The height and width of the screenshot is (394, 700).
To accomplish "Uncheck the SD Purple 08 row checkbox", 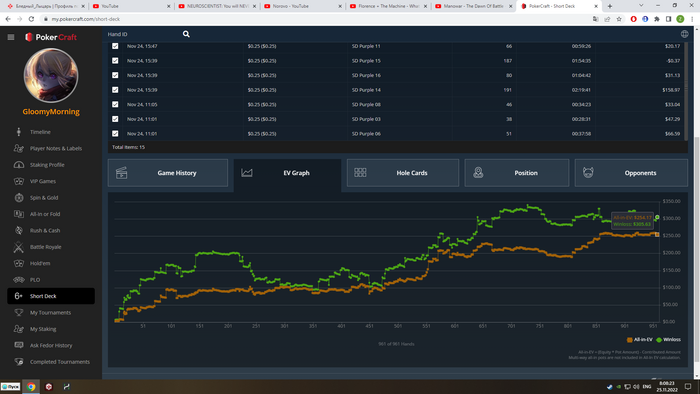I will click(x=115, y=104).
